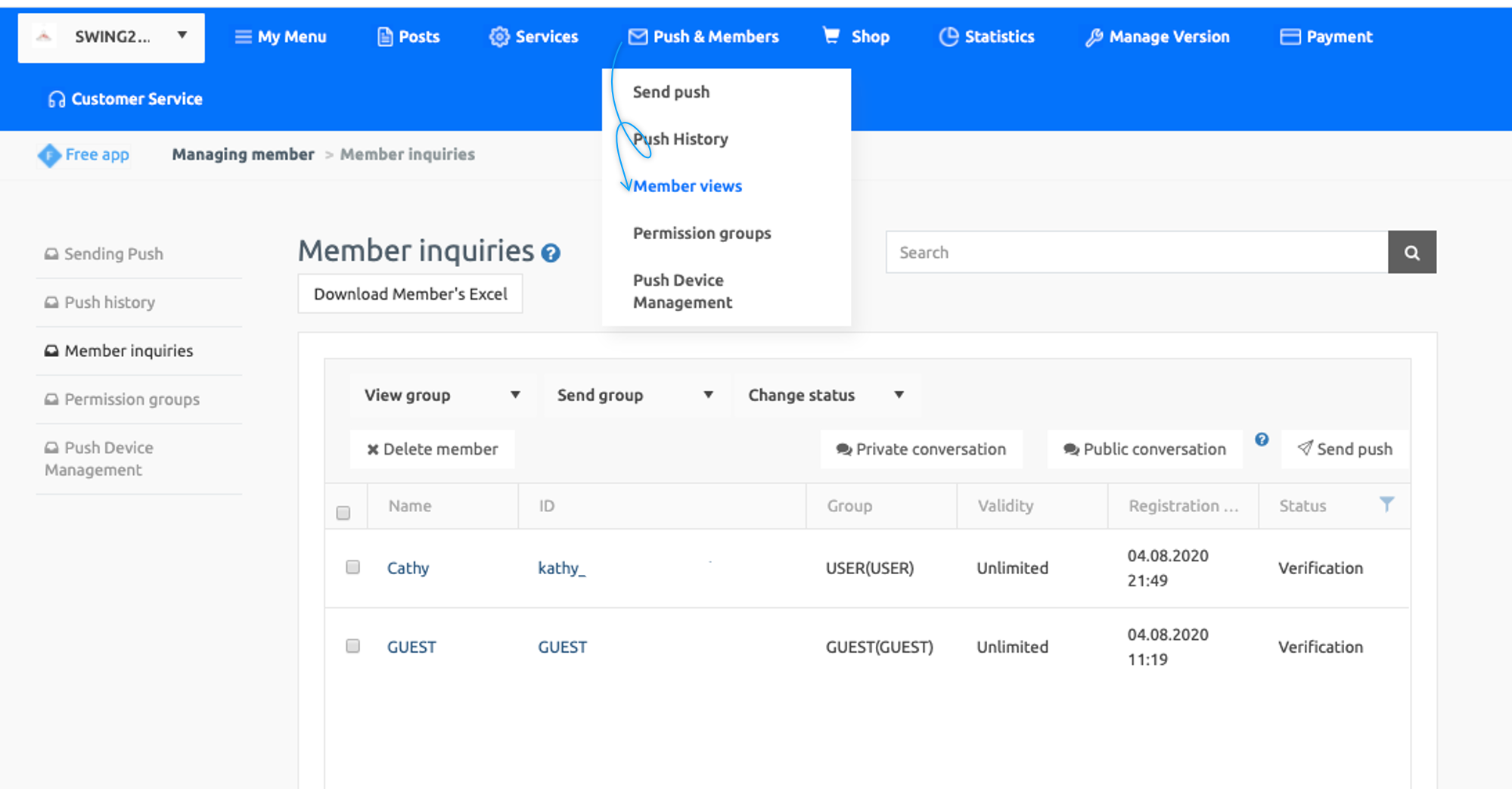Click Download Member's Excel button
1512x789 pixels.
(x=410, y=294)
